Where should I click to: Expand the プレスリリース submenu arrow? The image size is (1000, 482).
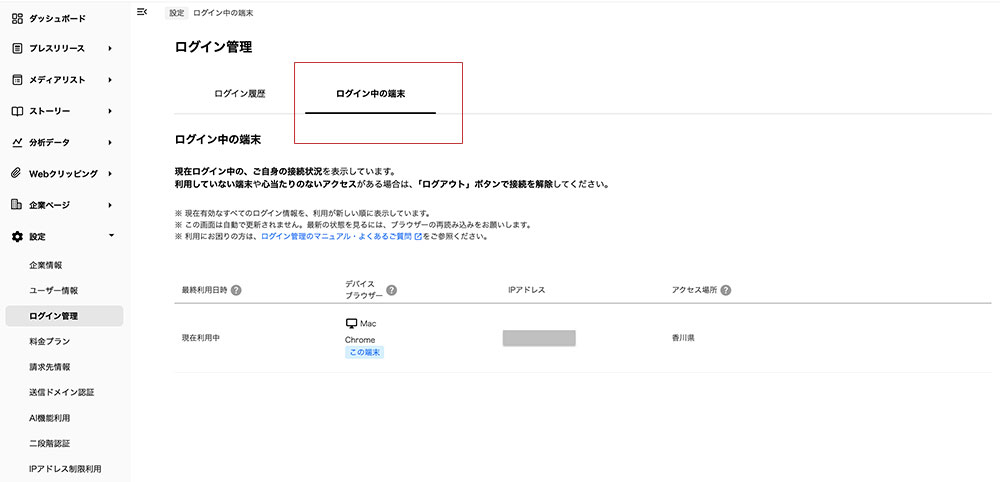tap(110, 49)
